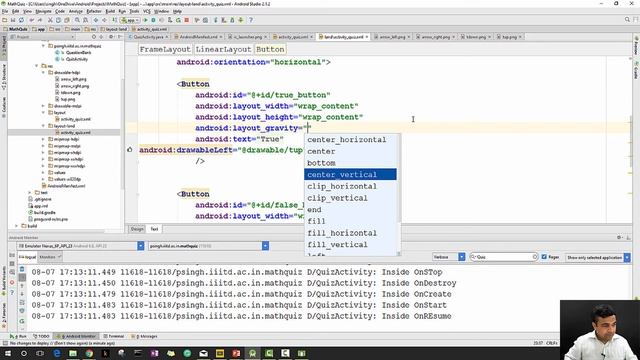Viewport: 640px width, 360px height.
Task: Switch to the arrow_left.png tab
Action: point(392,37)
